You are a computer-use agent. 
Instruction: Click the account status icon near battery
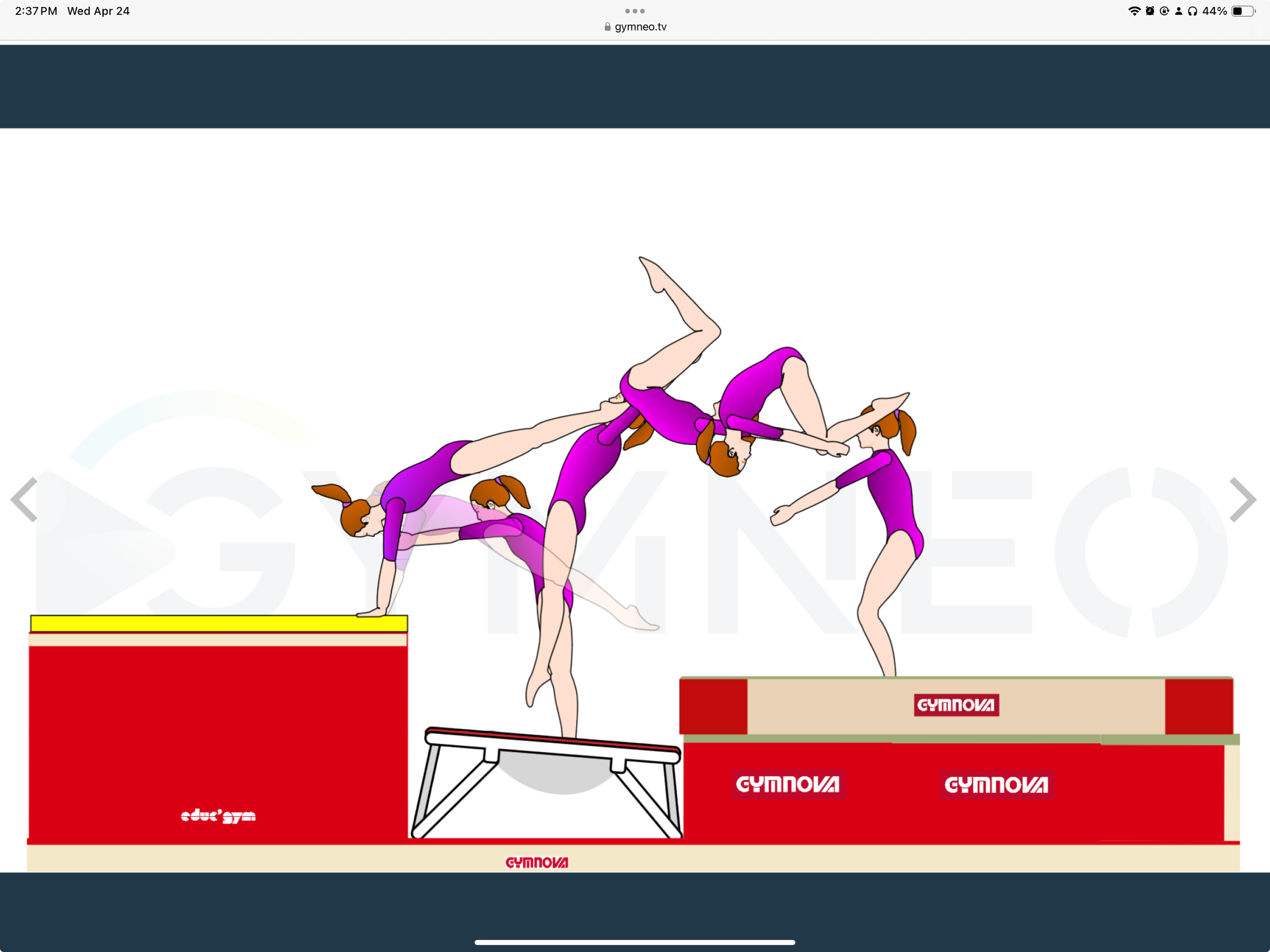pos(1179,10)
